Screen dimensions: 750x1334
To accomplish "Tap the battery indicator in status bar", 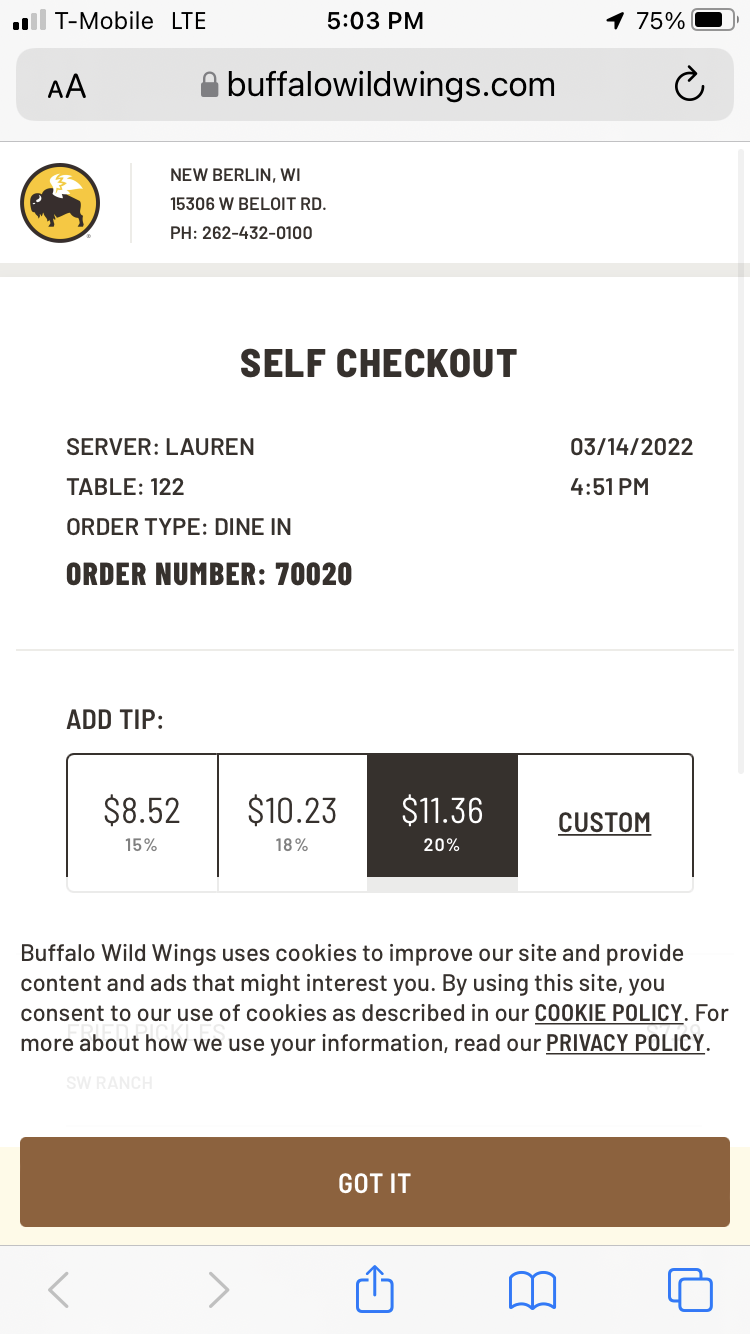I will (x=714, y=20).
